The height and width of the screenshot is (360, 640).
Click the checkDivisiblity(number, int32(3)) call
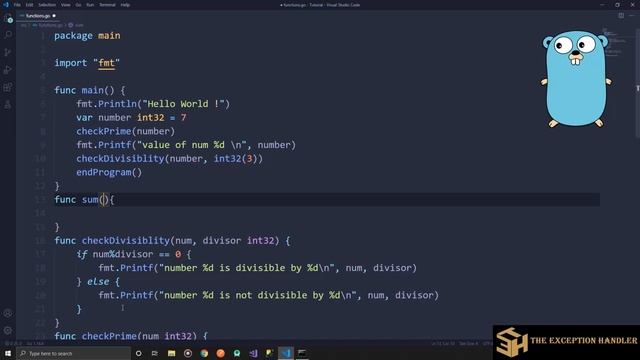[169, 158]
